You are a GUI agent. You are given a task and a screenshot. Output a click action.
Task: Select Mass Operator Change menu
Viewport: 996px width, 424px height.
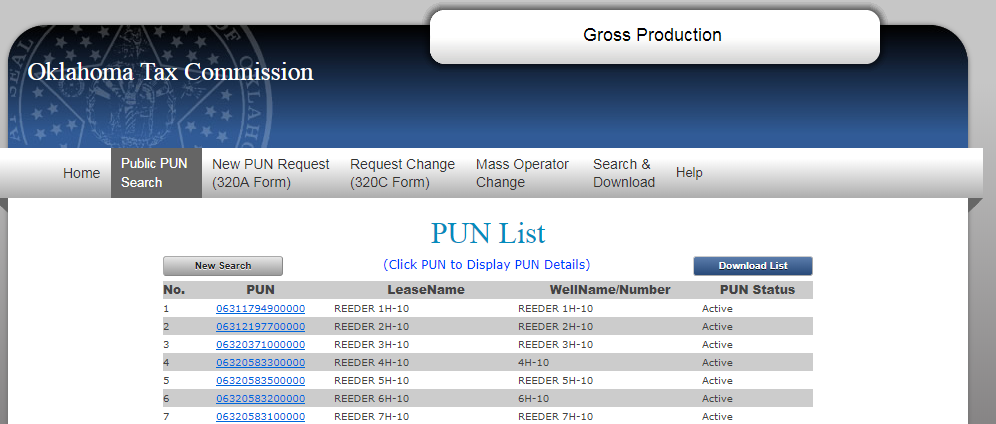tap(523, 173)
